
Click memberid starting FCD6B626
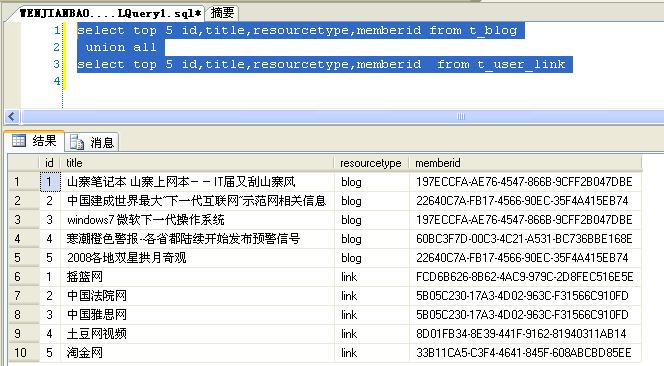[525, 277]
